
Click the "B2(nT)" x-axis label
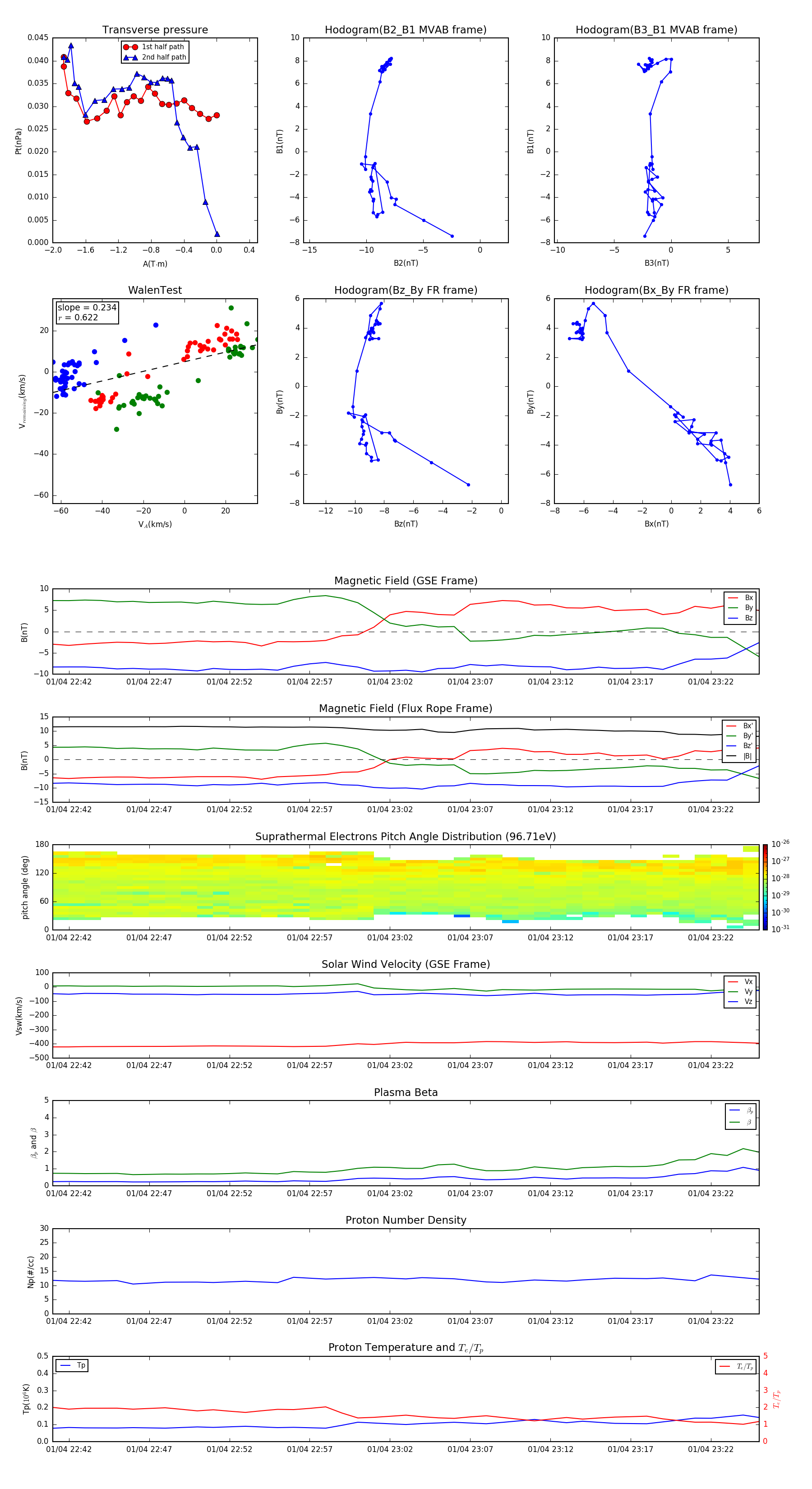[x=406, y=263]
